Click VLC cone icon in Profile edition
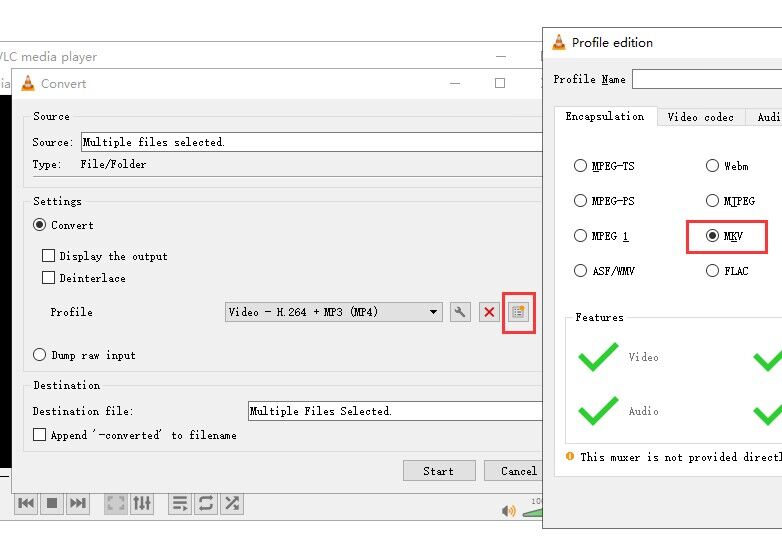Screen dimensions: 782x543 559,42
